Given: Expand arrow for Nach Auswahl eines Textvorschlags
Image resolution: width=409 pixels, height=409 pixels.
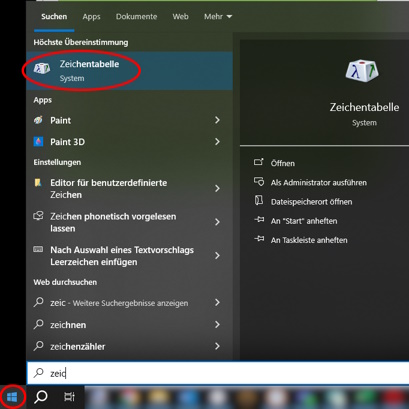Looking at the screenshot, I should click(x=217, y=256).
